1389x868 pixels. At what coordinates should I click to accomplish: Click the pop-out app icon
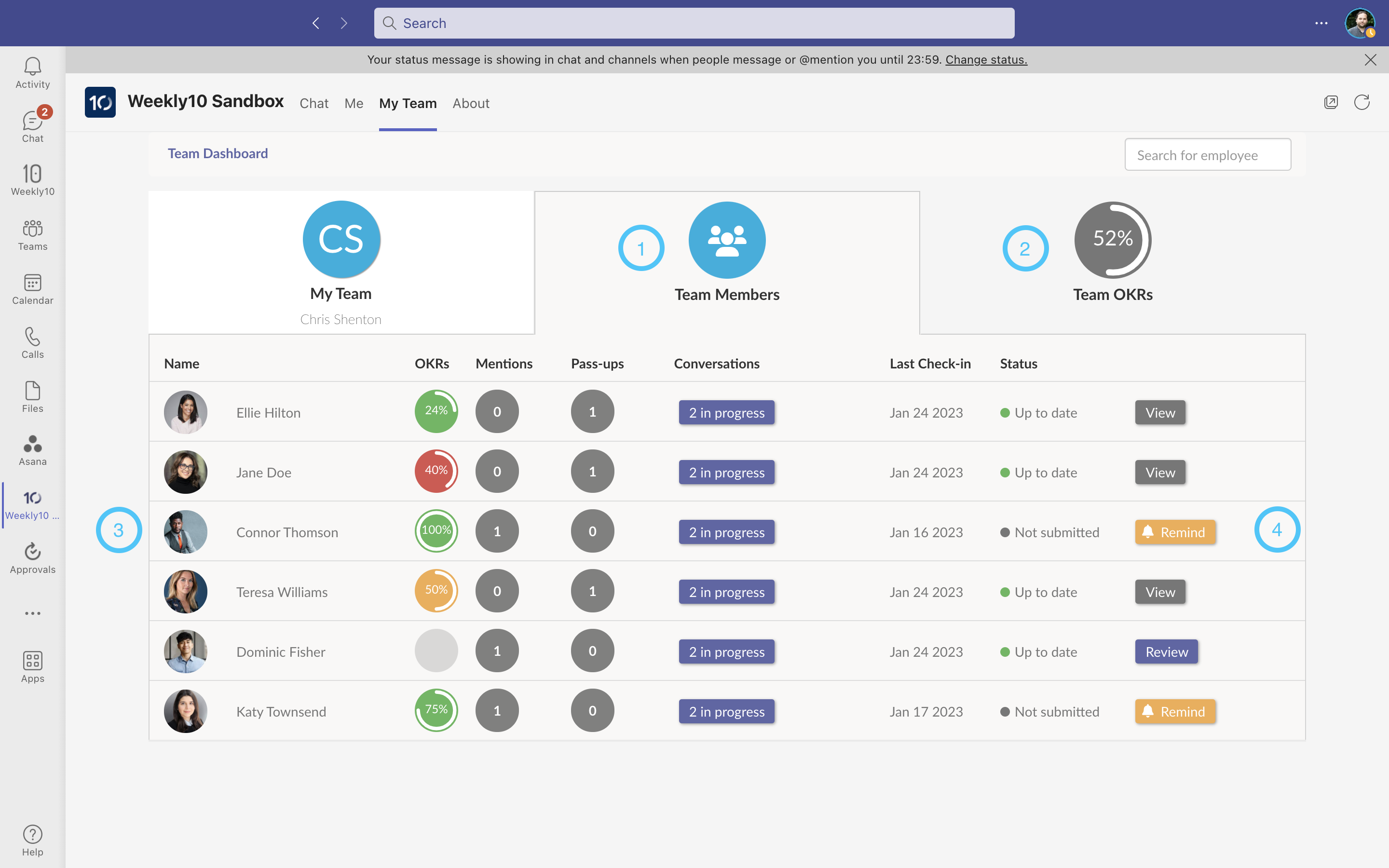tap(1331, 103)
